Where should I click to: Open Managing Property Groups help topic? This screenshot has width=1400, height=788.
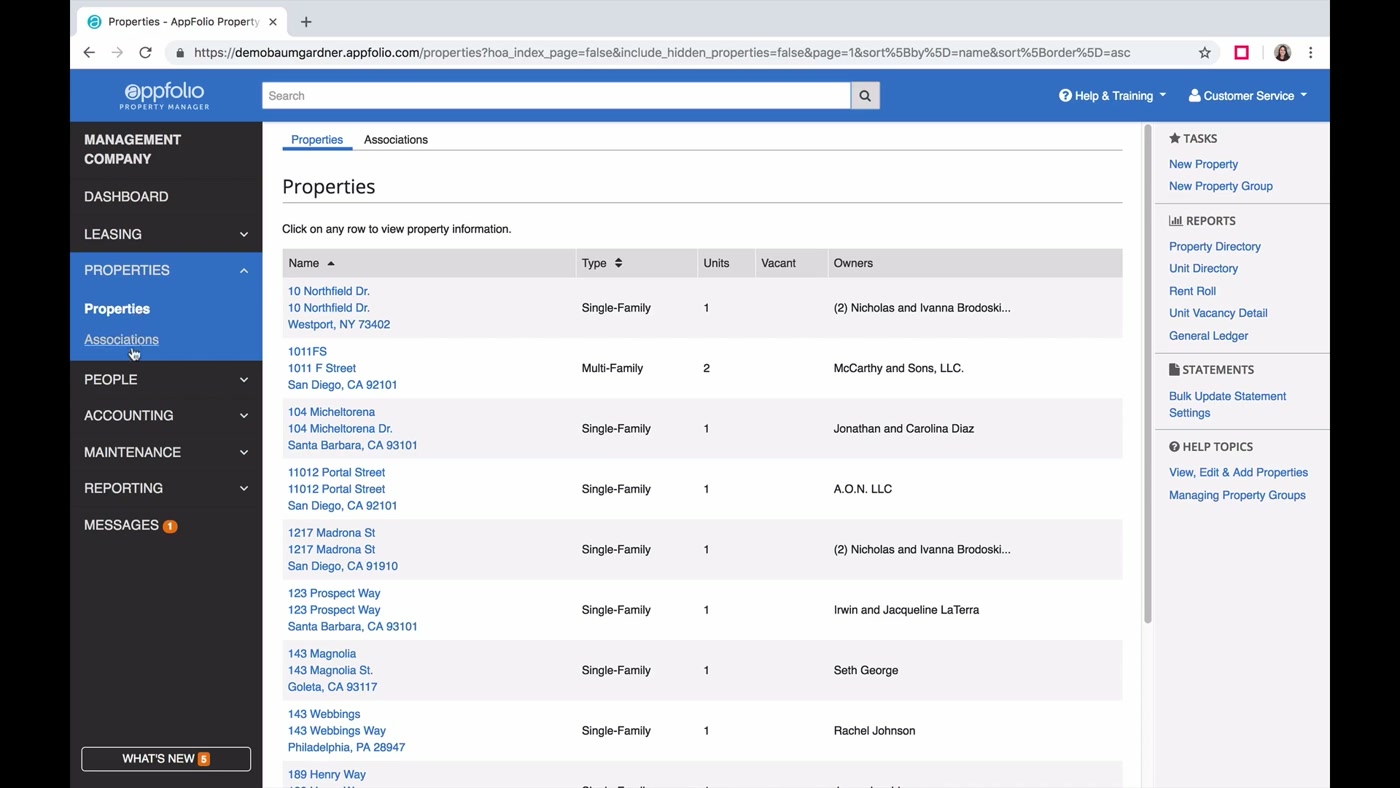[x=1237, y=495]
